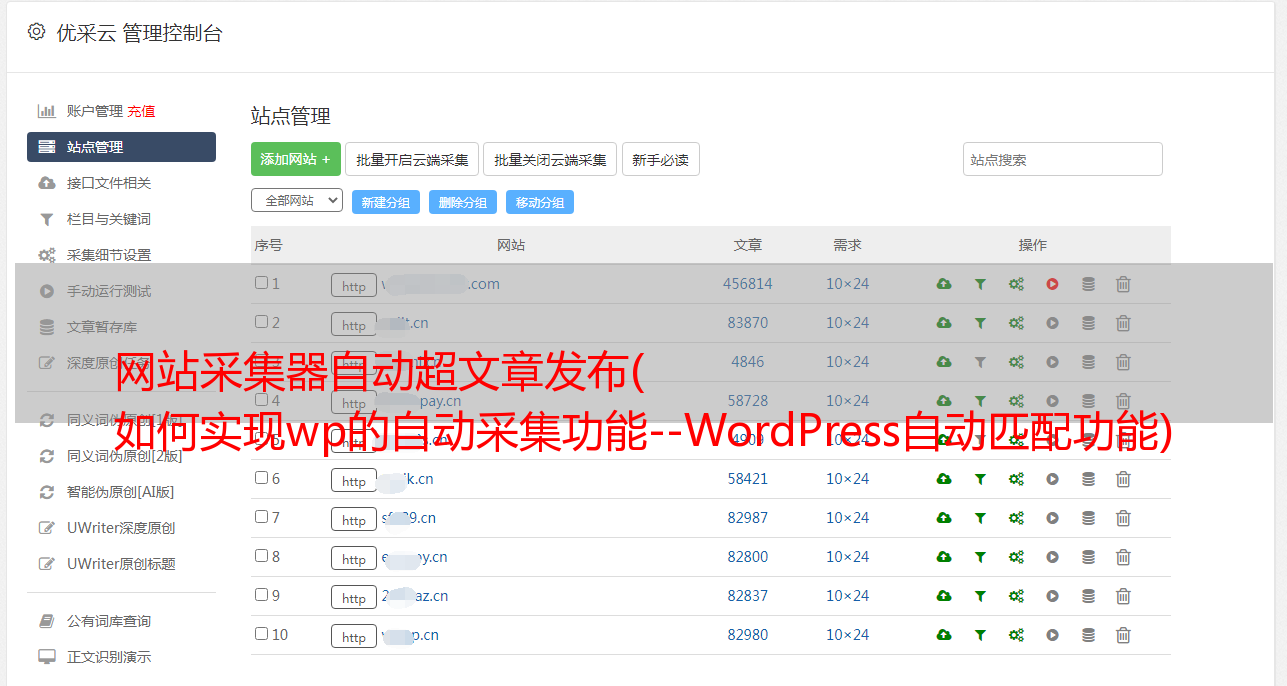1287x686 pixels.
Task: Open gears settings icon in row 3
Action: pyautogui.click(x=1016, y=362)
